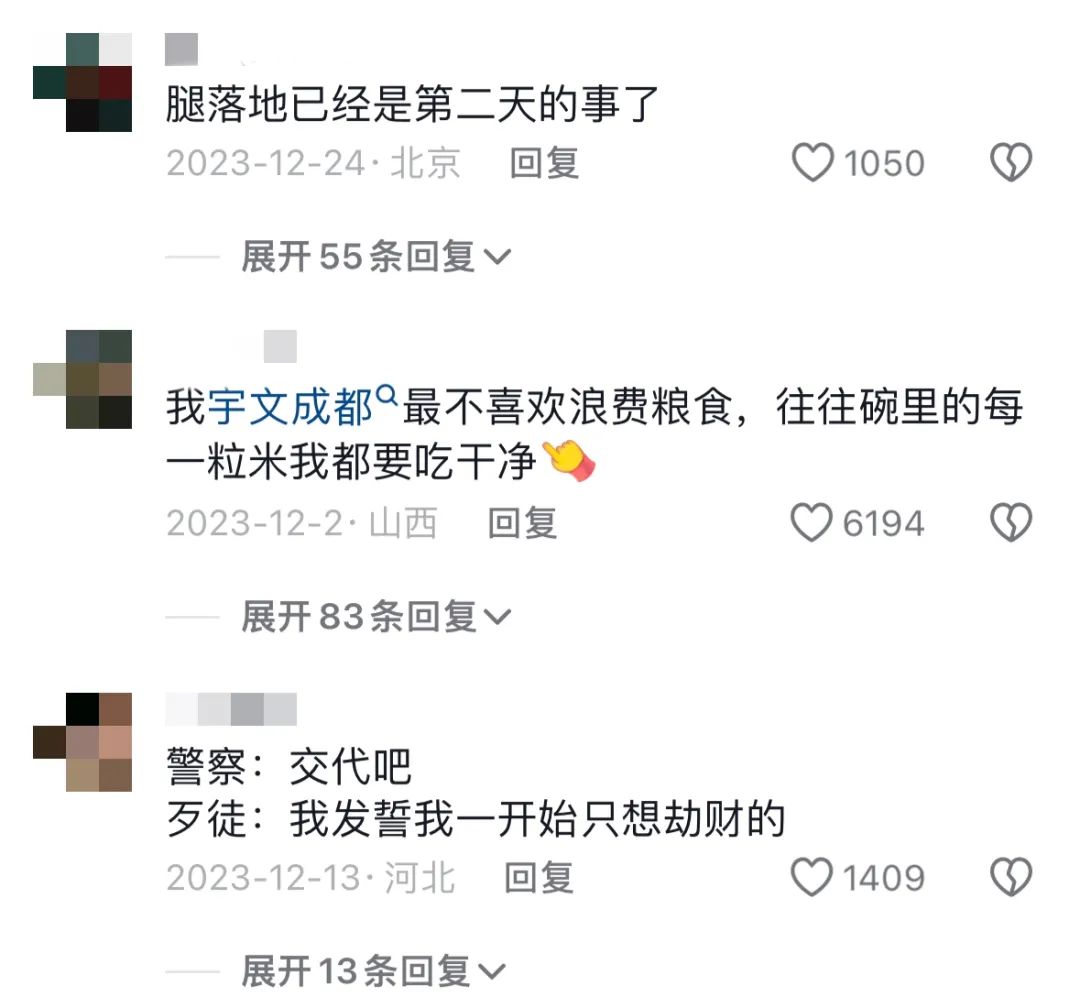Expand 55 replies under first comment

tap(375, 257)
